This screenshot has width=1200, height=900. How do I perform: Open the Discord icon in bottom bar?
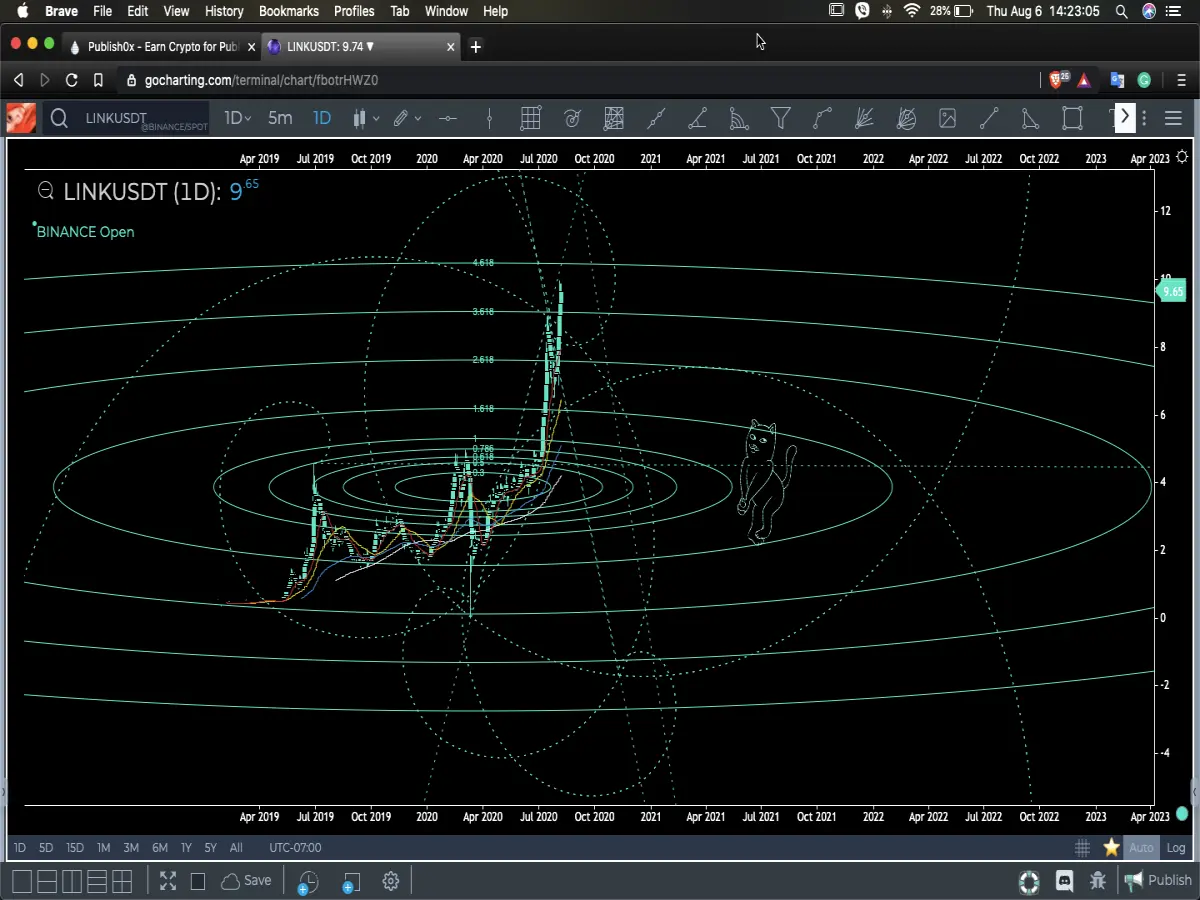[x=1065, y=881]
